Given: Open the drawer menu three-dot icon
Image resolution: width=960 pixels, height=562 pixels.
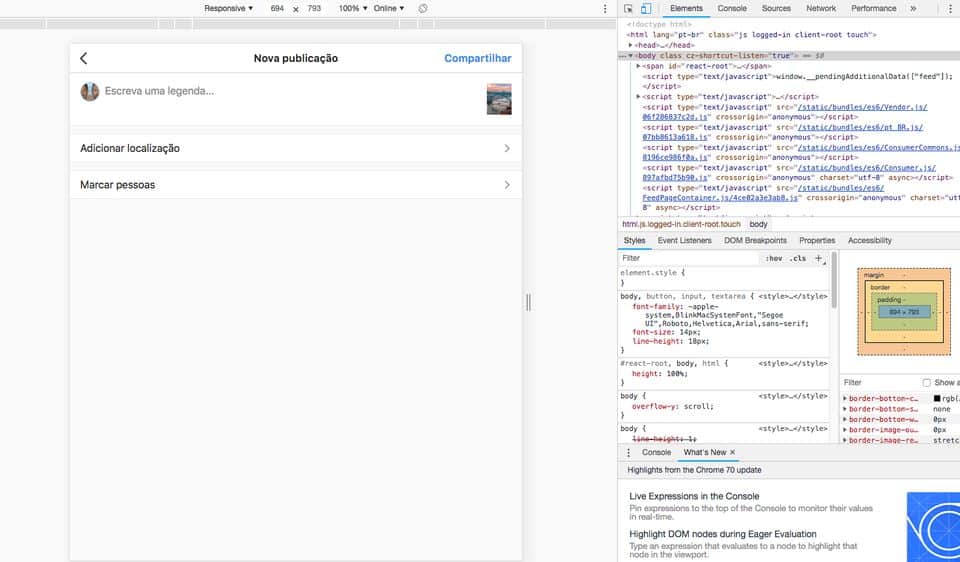Looking at the screenshot, I should (628, 452).
